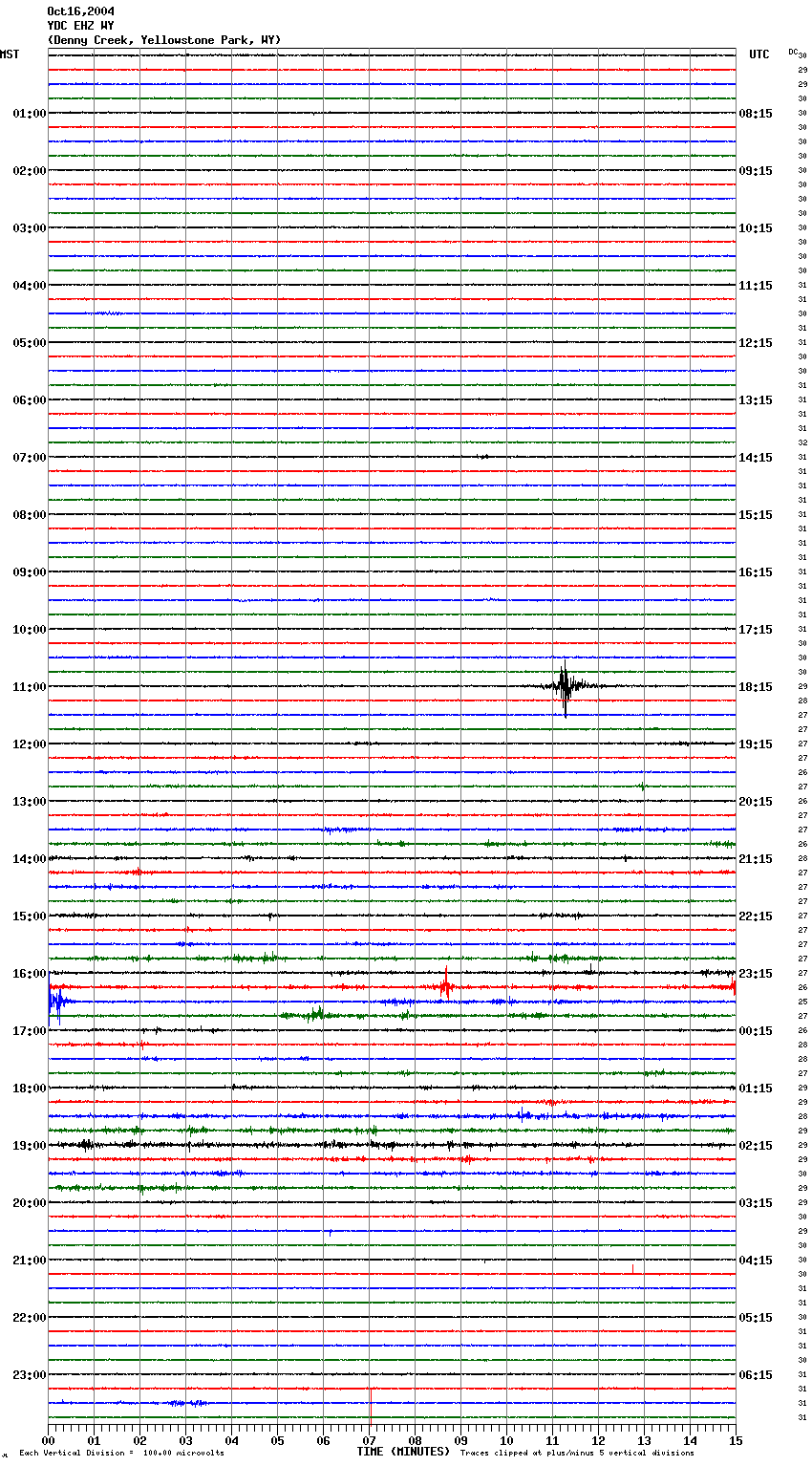Click the Denny Creek, Yellowstone Park location title

point(164,40)
